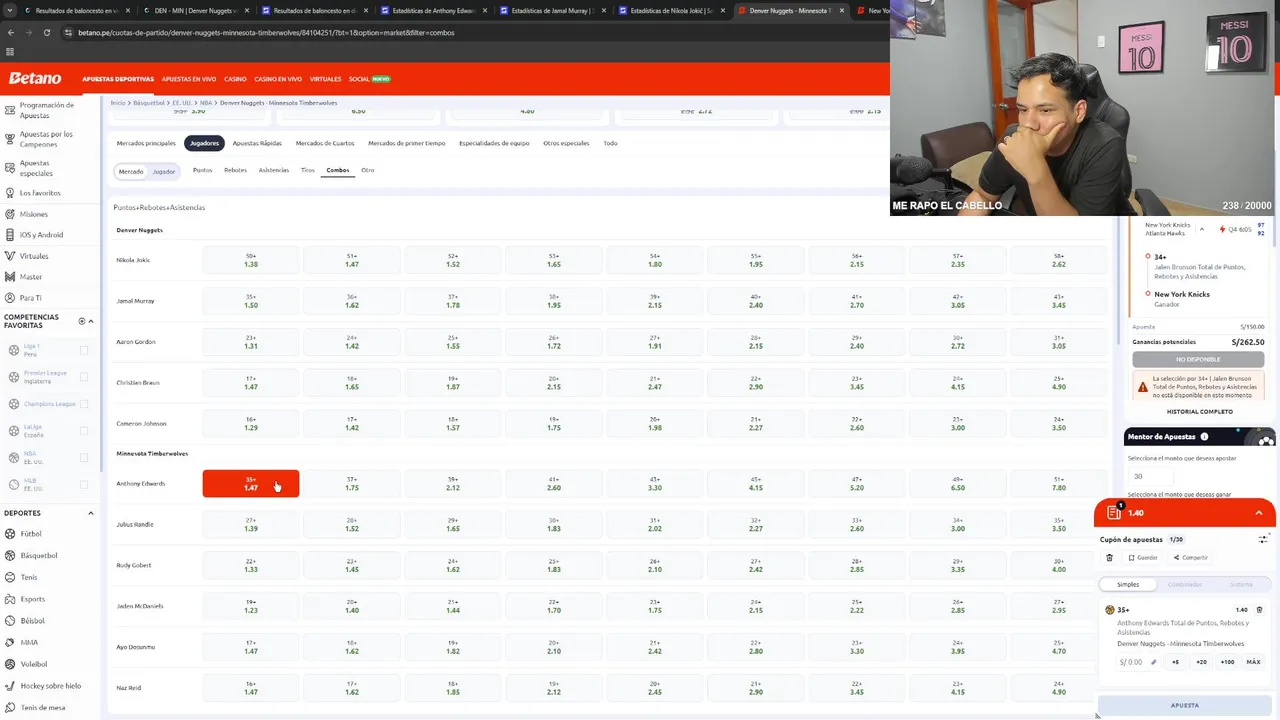Select Combinadas bet type

point(1185,584)
